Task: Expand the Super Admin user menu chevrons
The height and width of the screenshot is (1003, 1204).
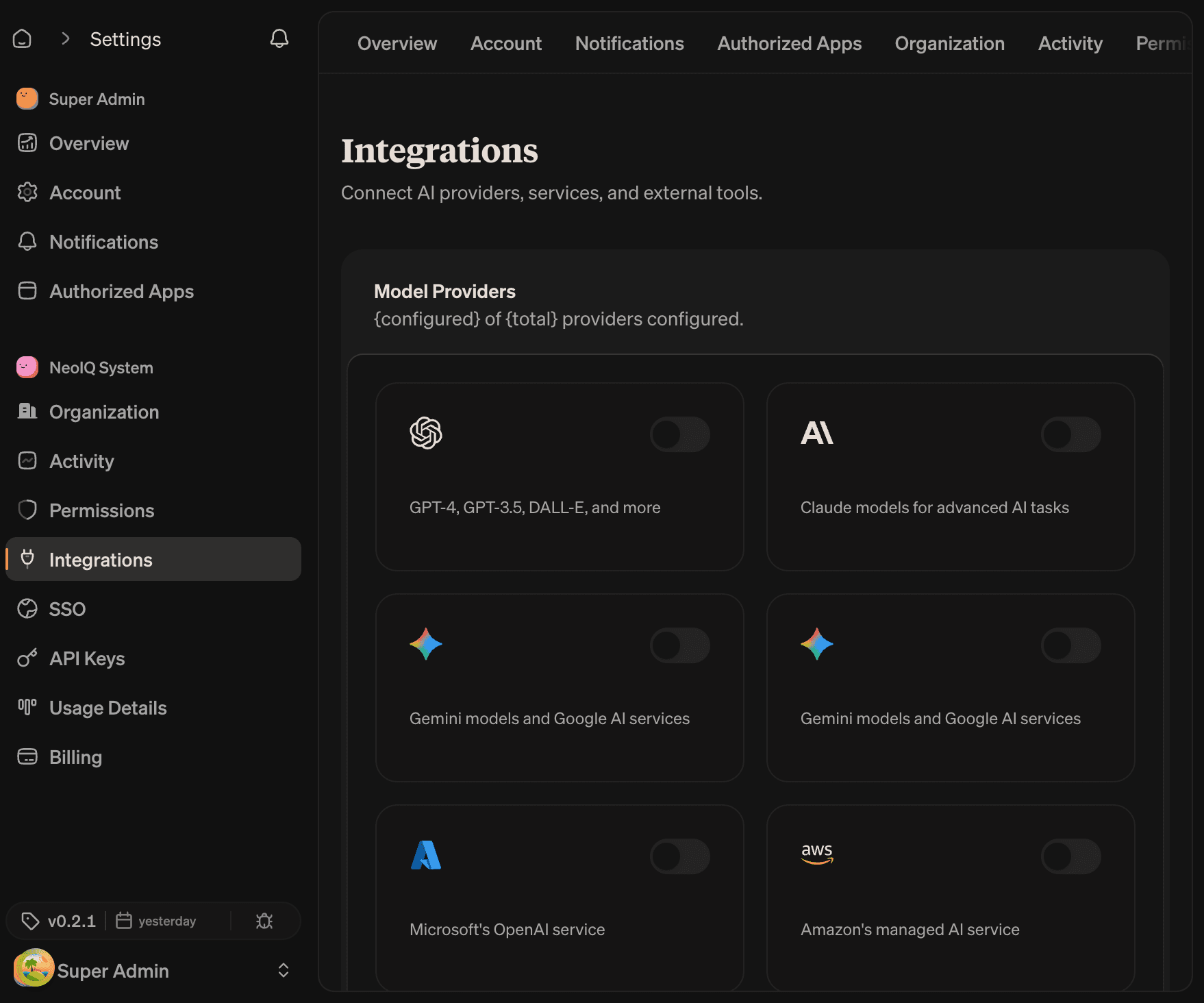Action: pyautogui.click(x=284, y=970)
